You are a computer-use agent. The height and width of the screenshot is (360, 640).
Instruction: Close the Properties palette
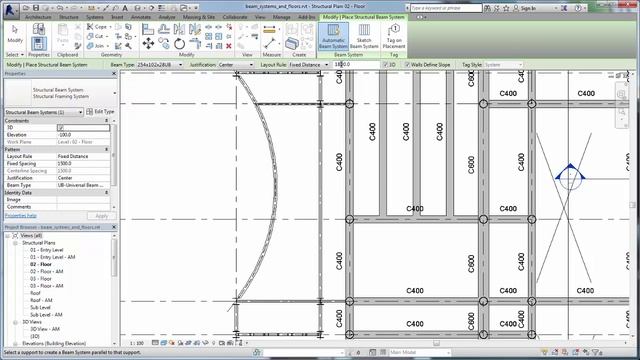[114, 73]
